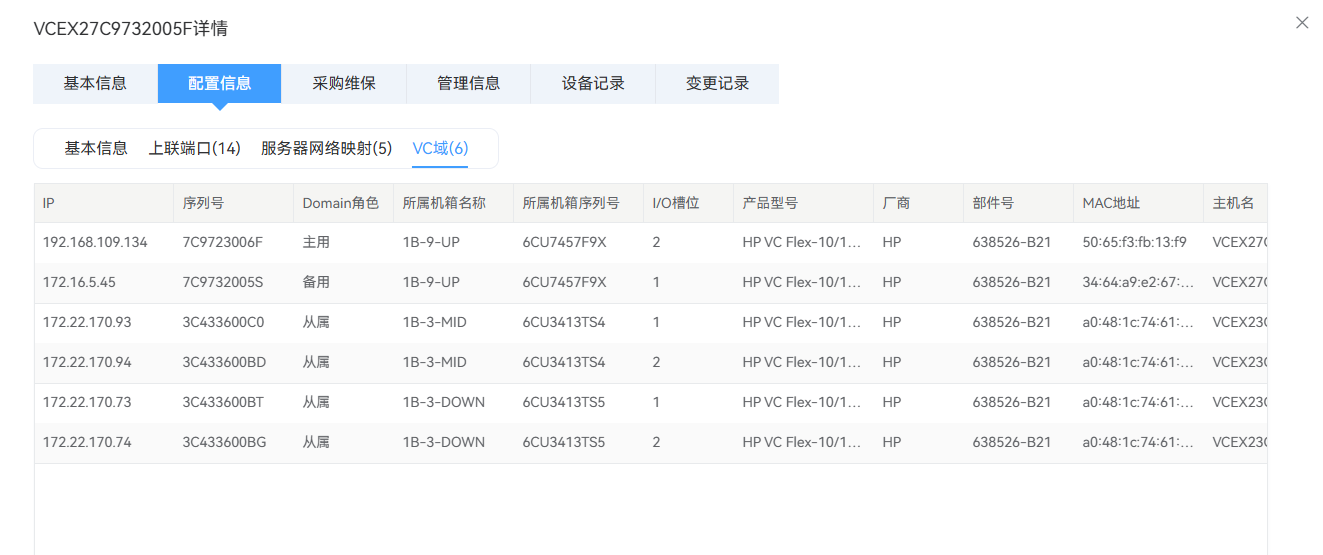Select the VC域(6) sub-tab

pos(440,148)
